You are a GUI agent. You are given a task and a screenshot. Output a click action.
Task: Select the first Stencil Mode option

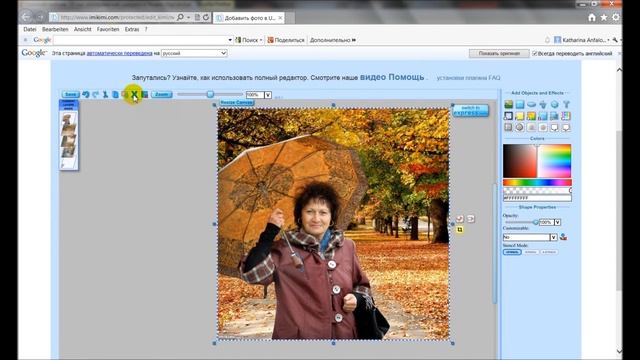tap(512, 252)
